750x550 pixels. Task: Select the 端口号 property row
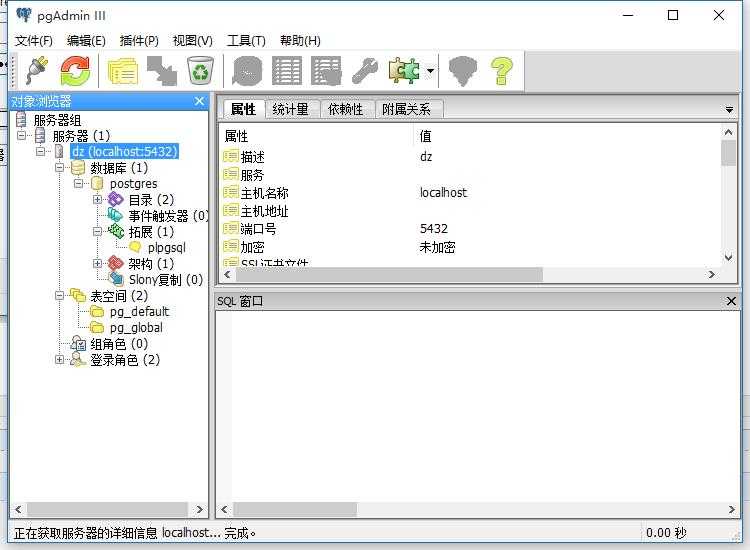(471, 229)
